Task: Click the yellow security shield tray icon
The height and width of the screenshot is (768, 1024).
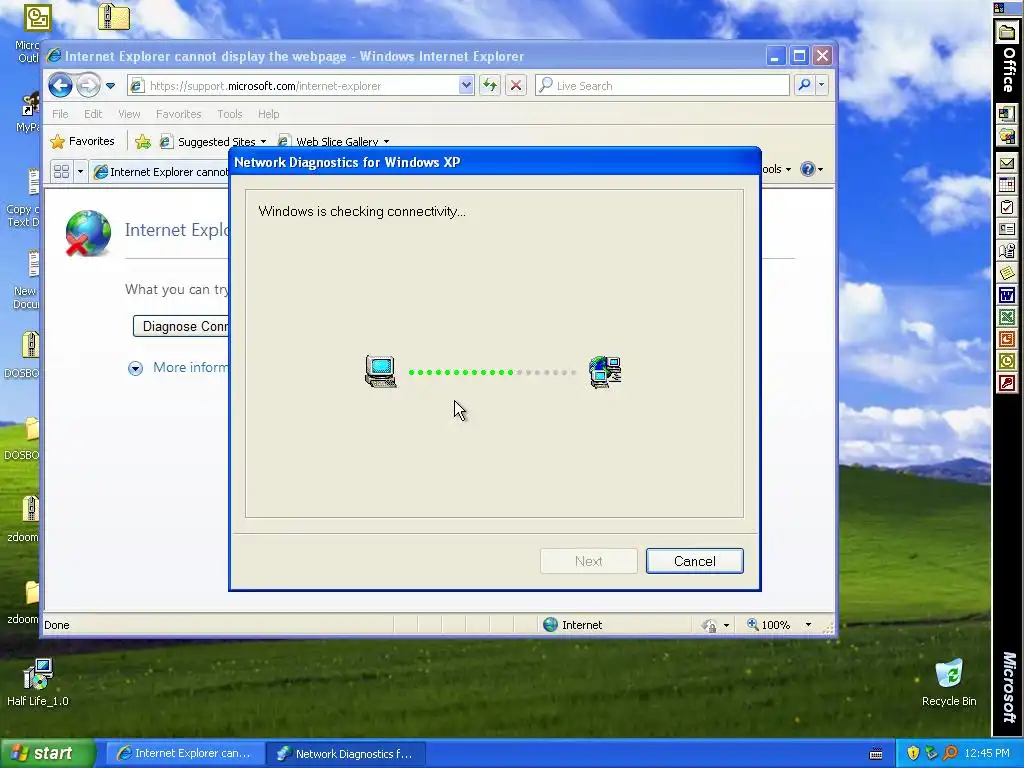Action: 913,753
